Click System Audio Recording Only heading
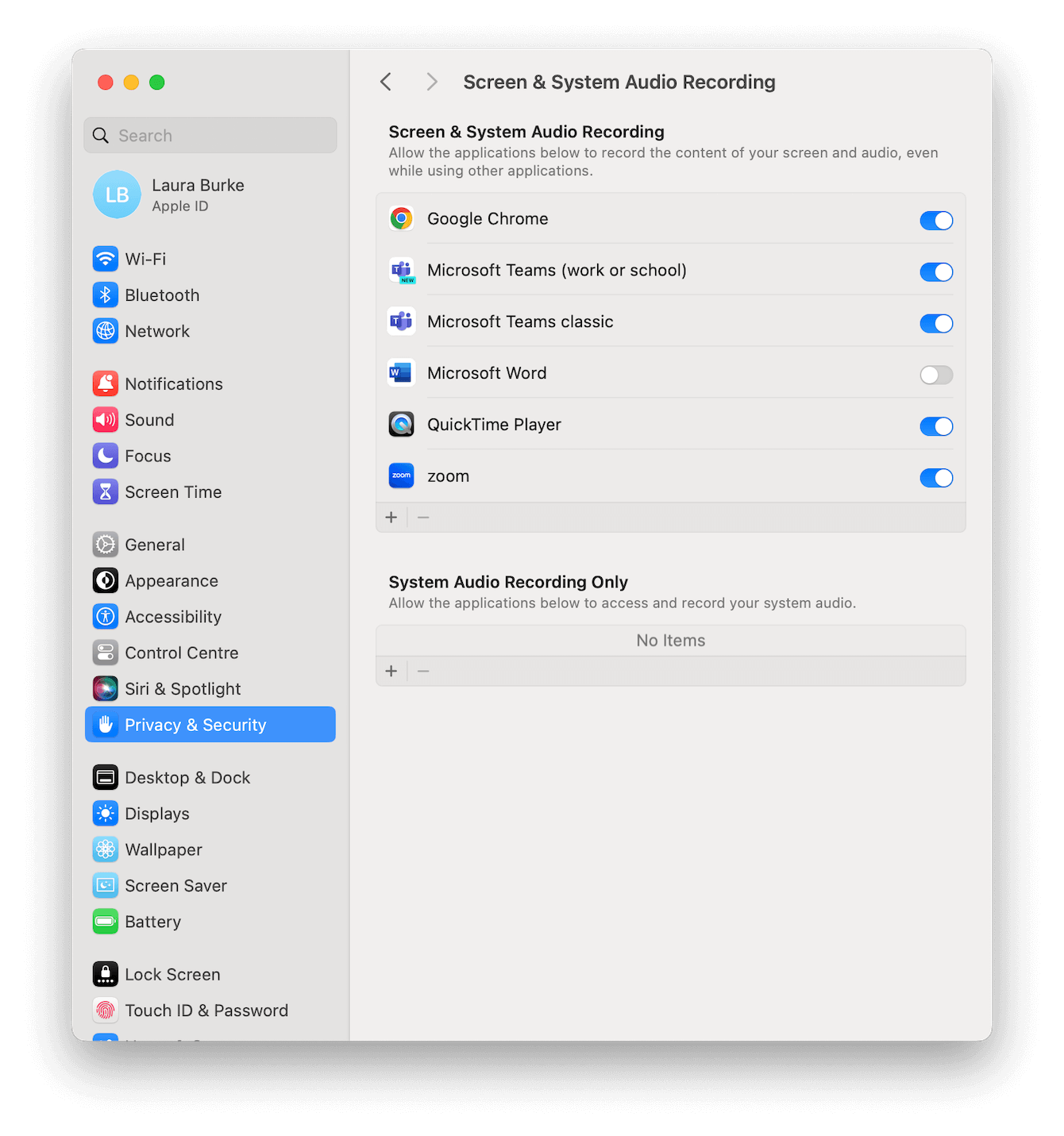This screenshot has width=1064, height=1136. (508, 582)
